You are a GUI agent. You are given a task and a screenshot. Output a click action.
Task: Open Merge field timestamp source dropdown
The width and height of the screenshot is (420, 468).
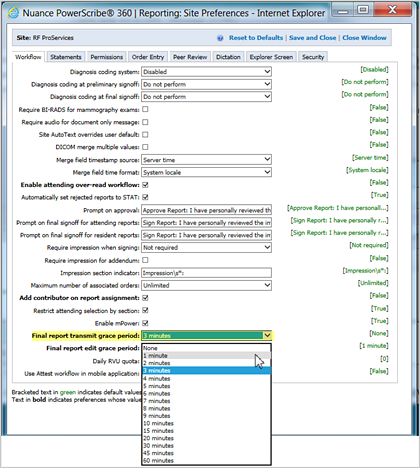pyautogui.click(x=206, y=160)
